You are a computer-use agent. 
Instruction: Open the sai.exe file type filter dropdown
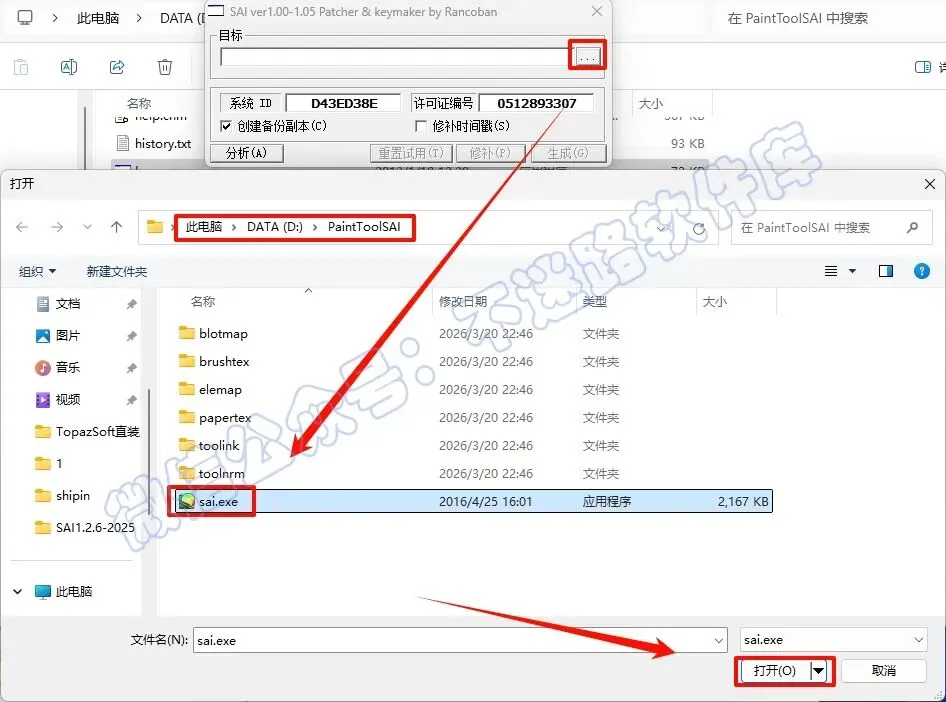coord(834,639)
